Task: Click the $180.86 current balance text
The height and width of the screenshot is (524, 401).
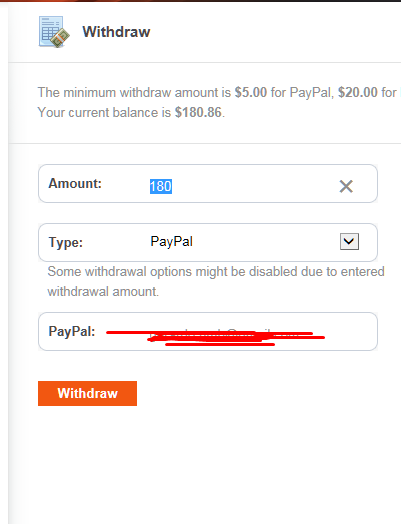Action: point(198,112)
